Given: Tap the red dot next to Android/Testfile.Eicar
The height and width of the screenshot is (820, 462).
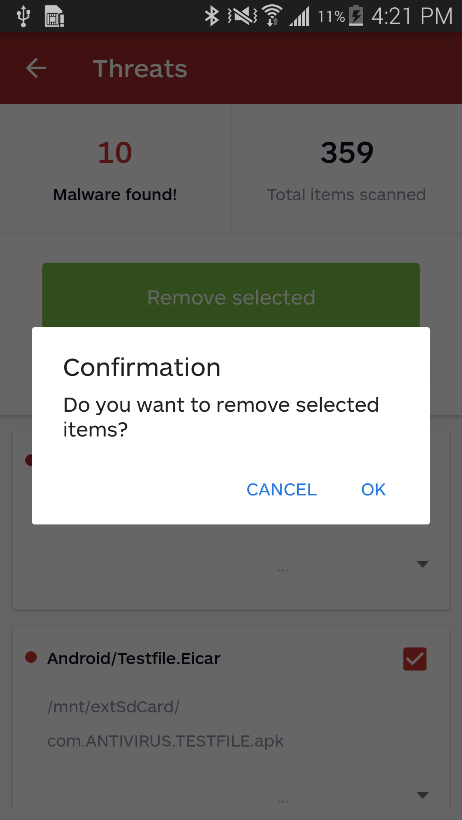Looking at the screenshot, I should 31,657.
